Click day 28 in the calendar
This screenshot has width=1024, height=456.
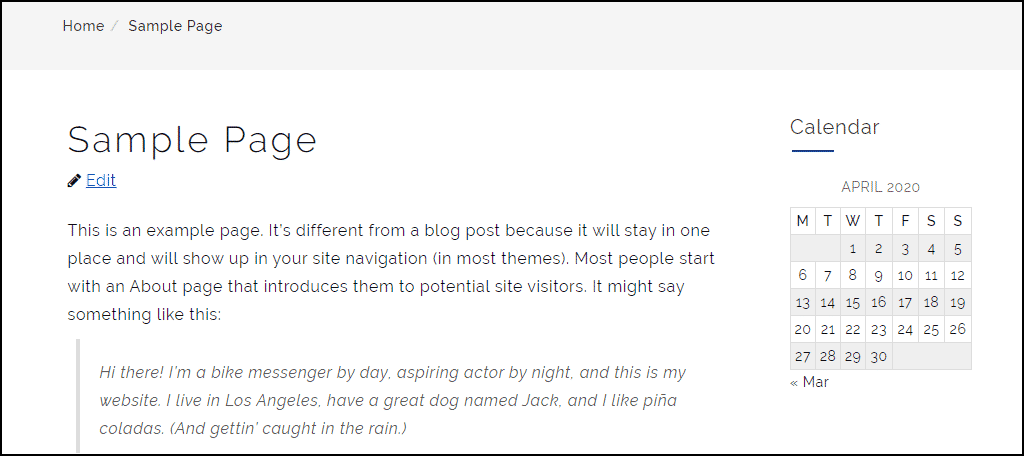tap(828, 357)
